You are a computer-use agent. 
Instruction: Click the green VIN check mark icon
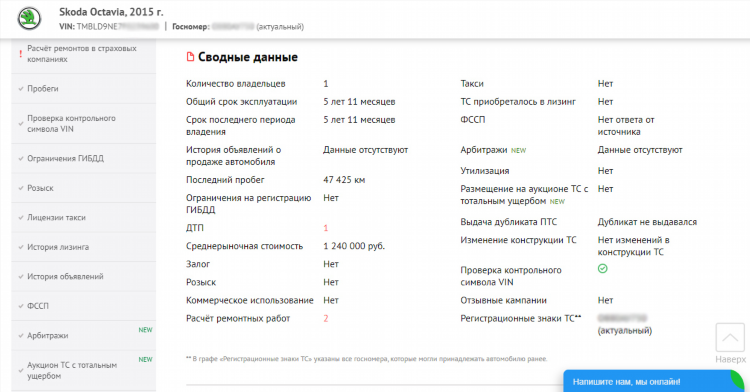point(603,269)
